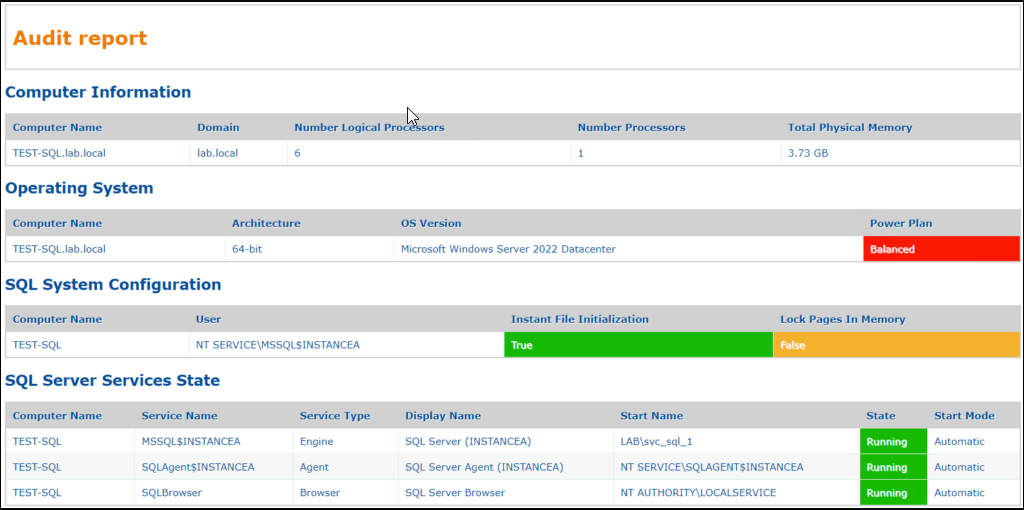This screenshot has width=1024, height=510.
Task: Click the green True cell
Action: (x=638, y=345)
